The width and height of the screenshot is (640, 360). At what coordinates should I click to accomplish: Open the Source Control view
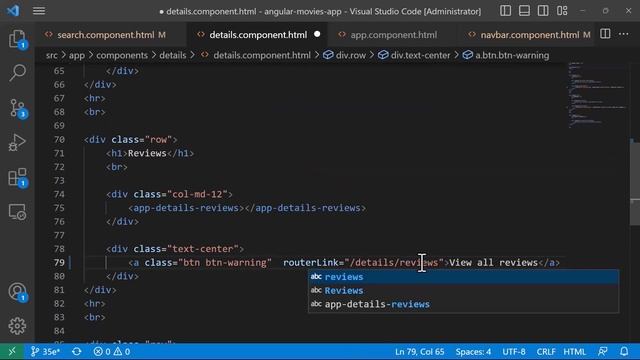click(x=17, y=109)
